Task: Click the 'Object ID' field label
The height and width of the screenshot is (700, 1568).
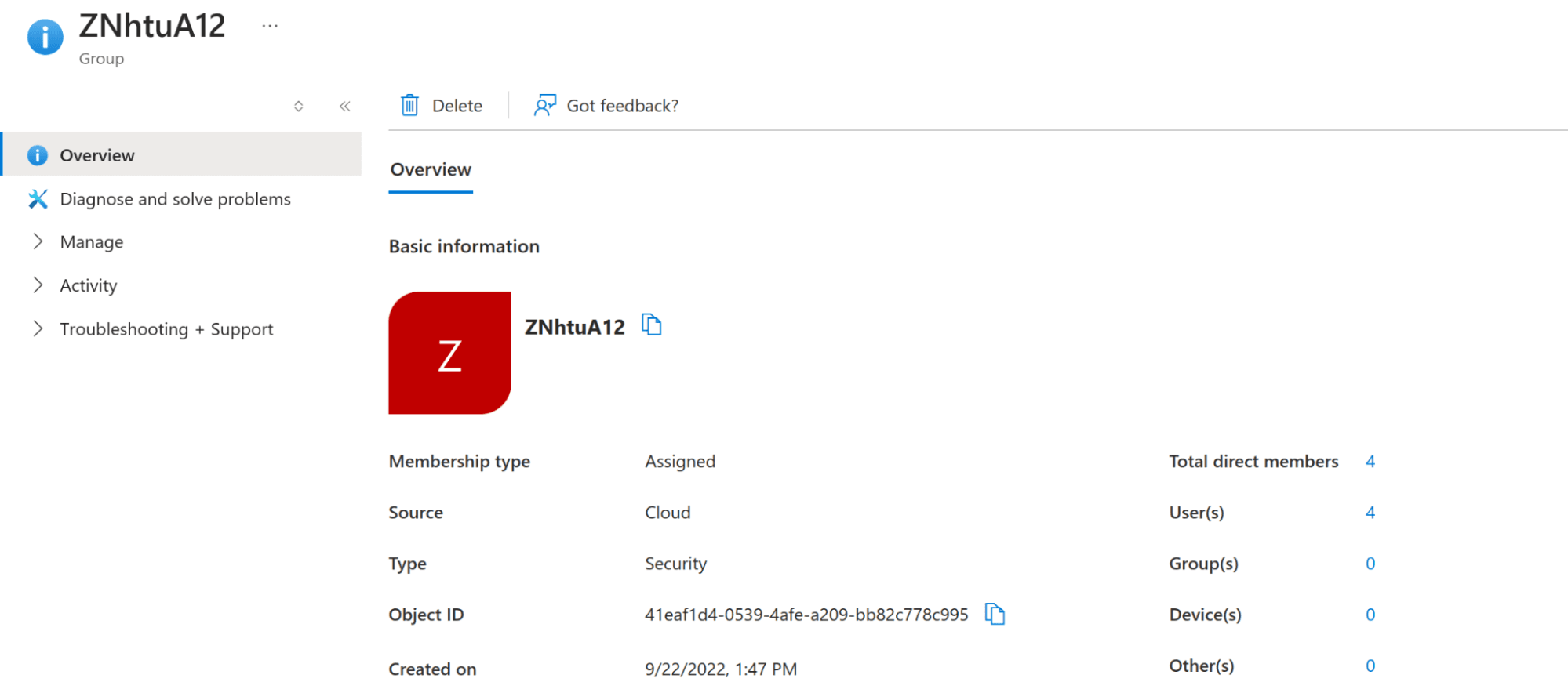Action: point(426,615)
